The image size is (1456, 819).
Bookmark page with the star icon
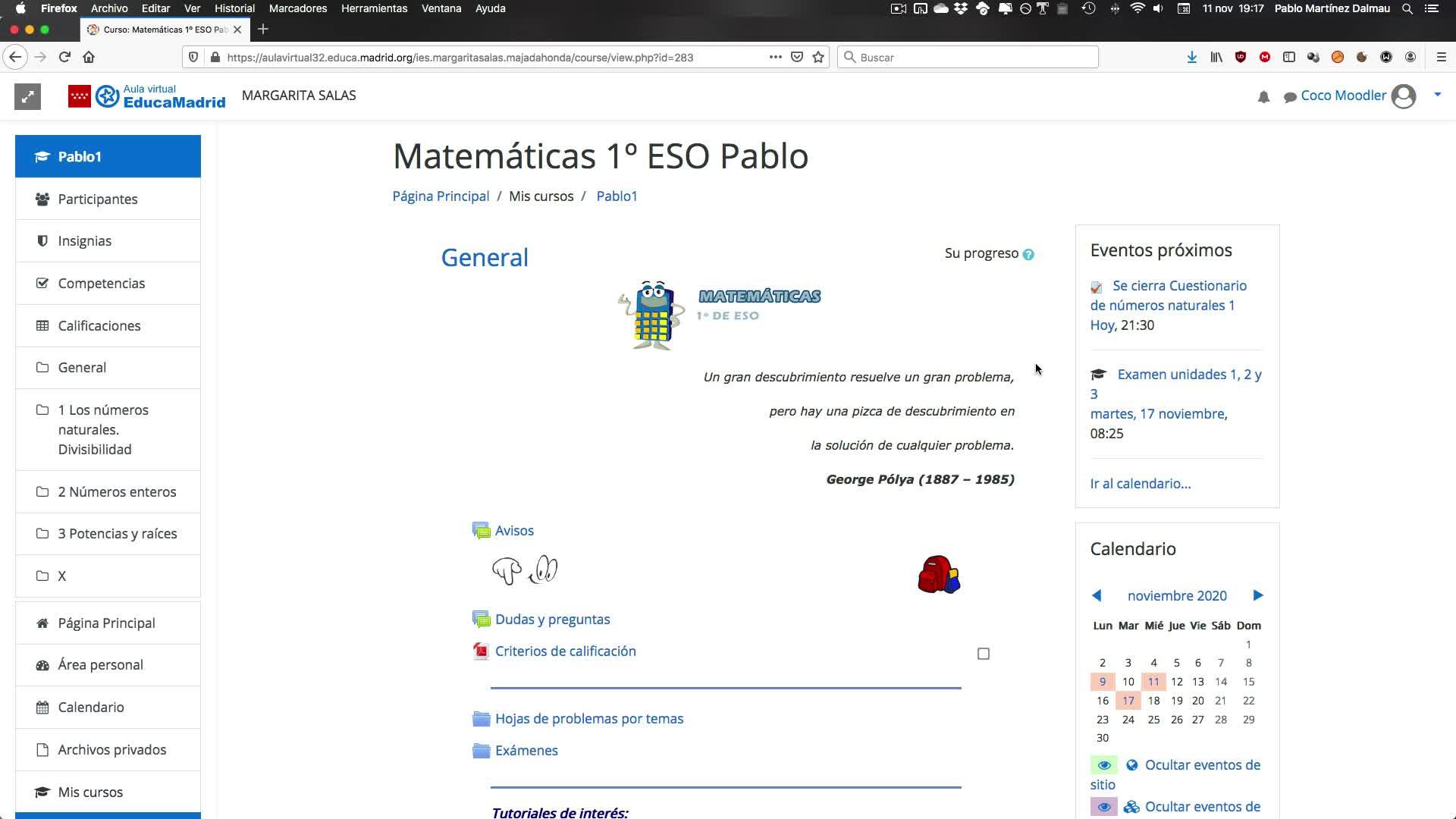click(x=818, y=57)
